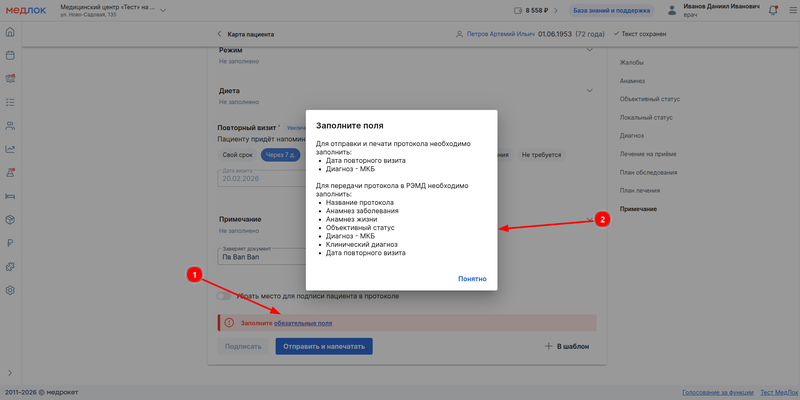Jump to Анамнез section

(632, 81)
